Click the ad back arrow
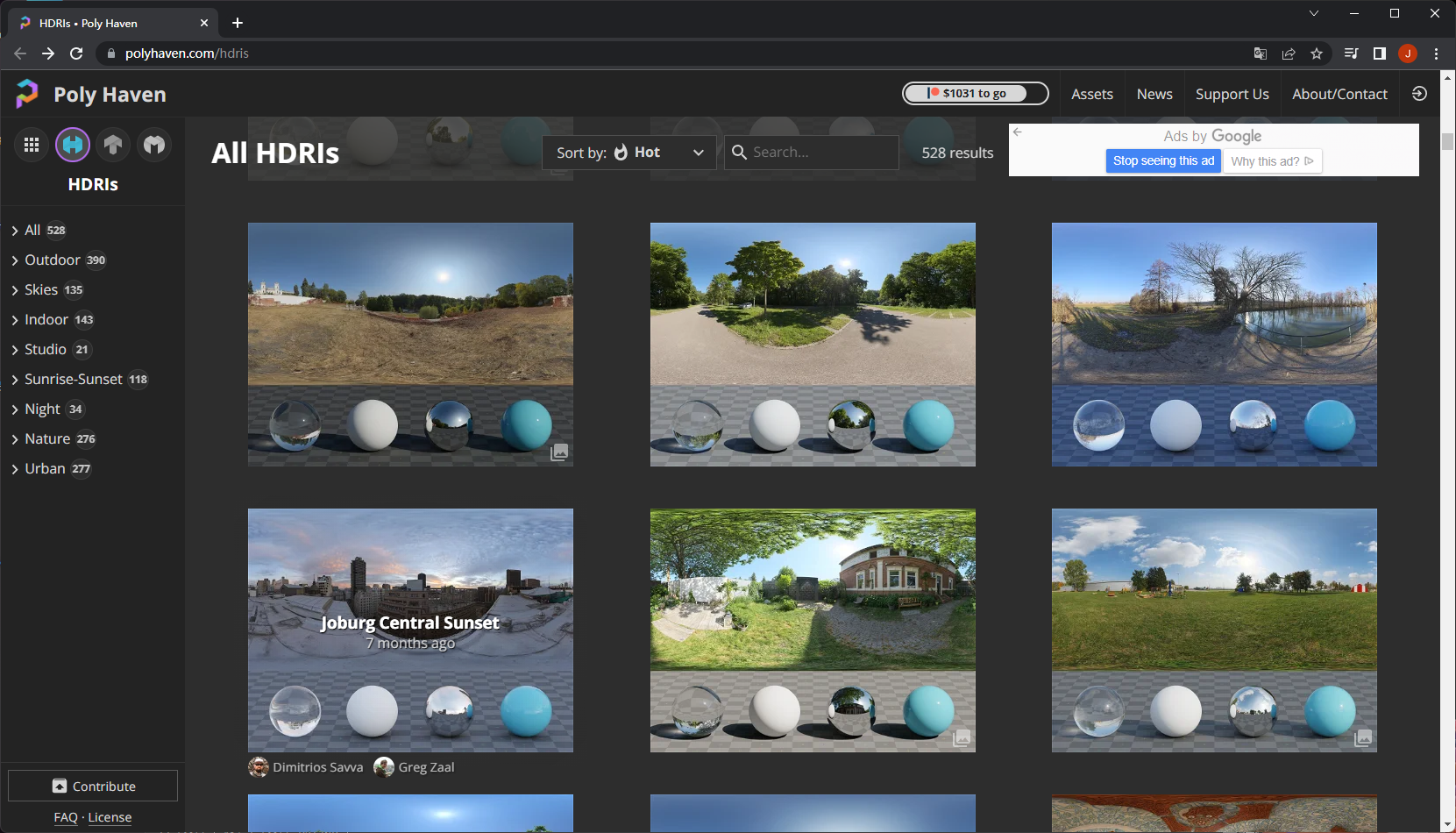1456x833 pixels. pos(1018,132)
